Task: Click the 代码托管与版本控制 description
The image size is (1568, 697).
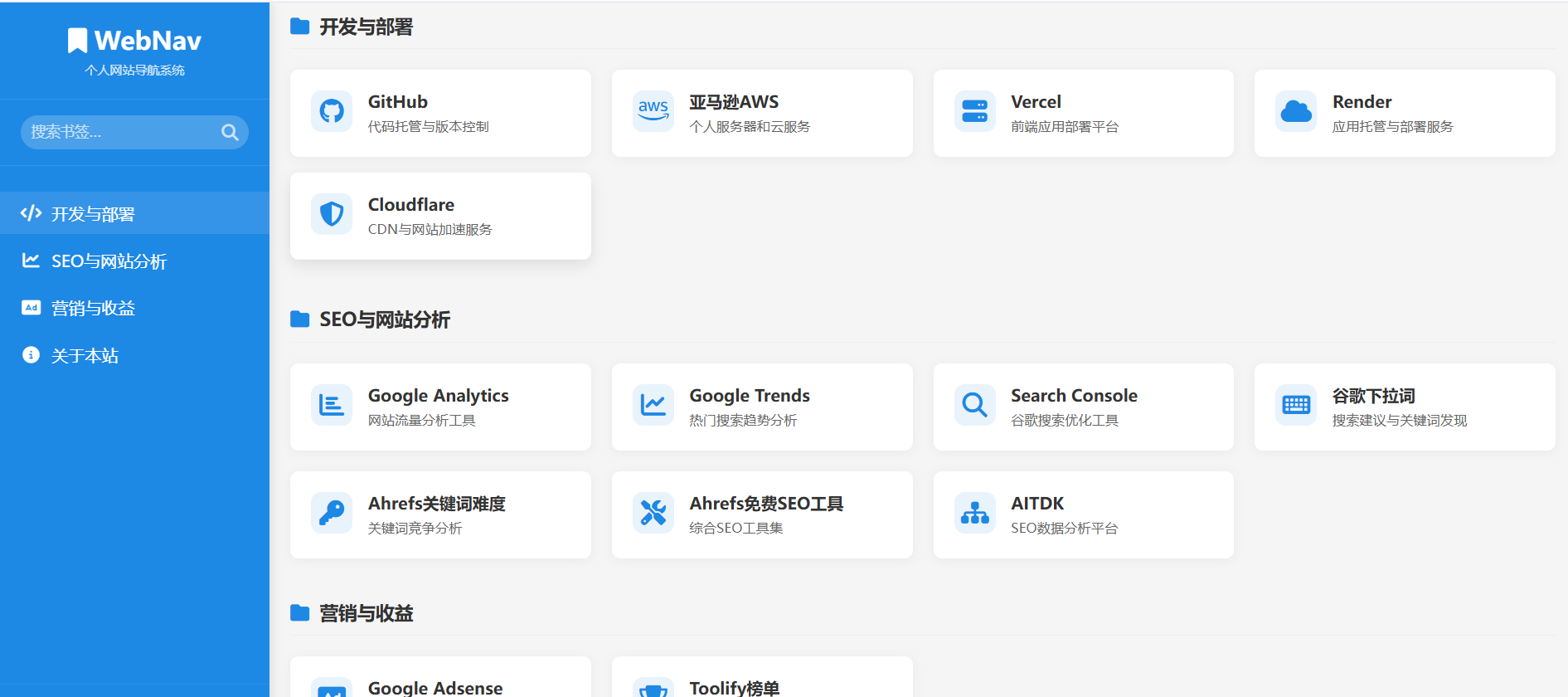Action: point(429,127)
